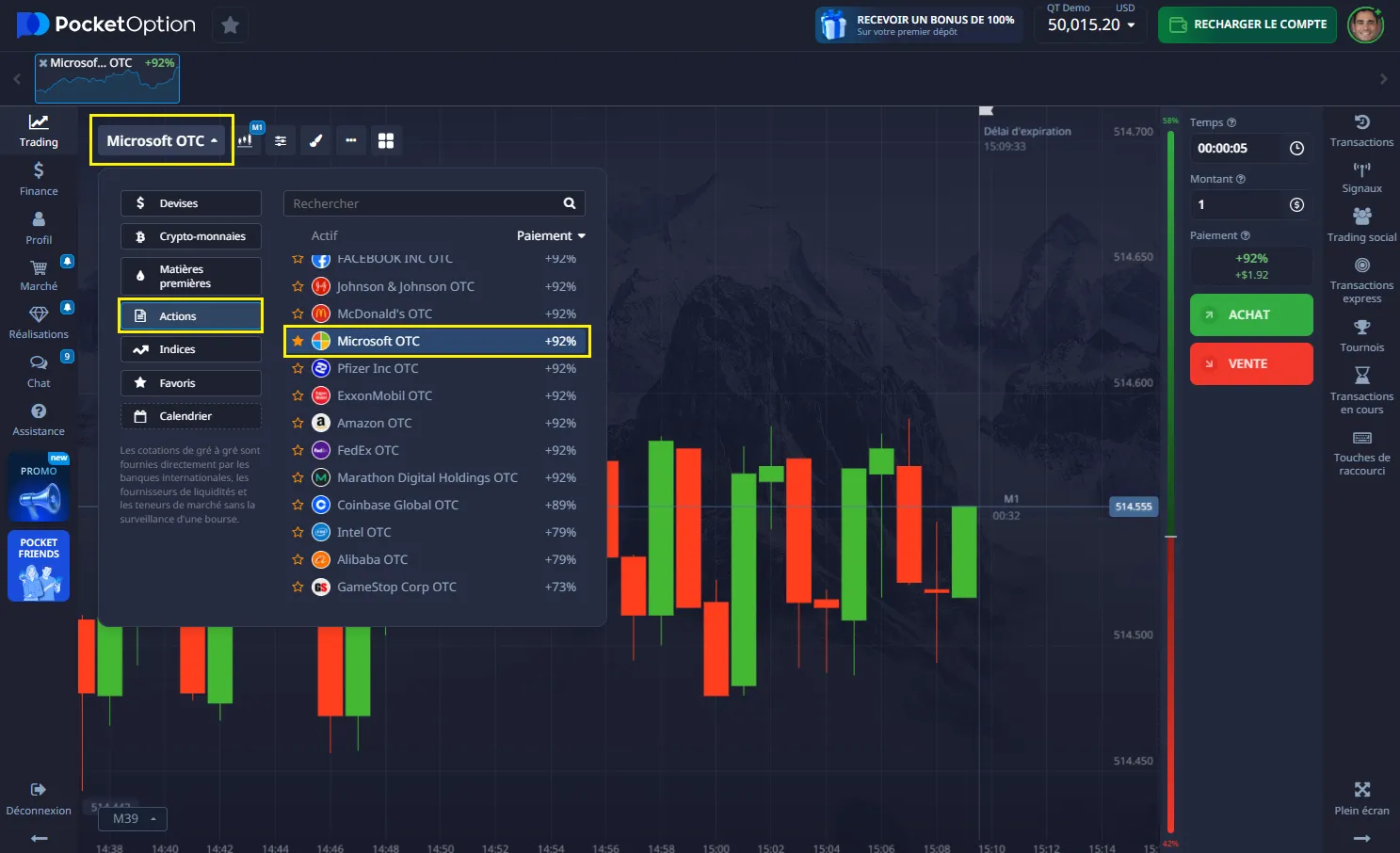Click the Rechercher asset search field

[x=424, y=203]
